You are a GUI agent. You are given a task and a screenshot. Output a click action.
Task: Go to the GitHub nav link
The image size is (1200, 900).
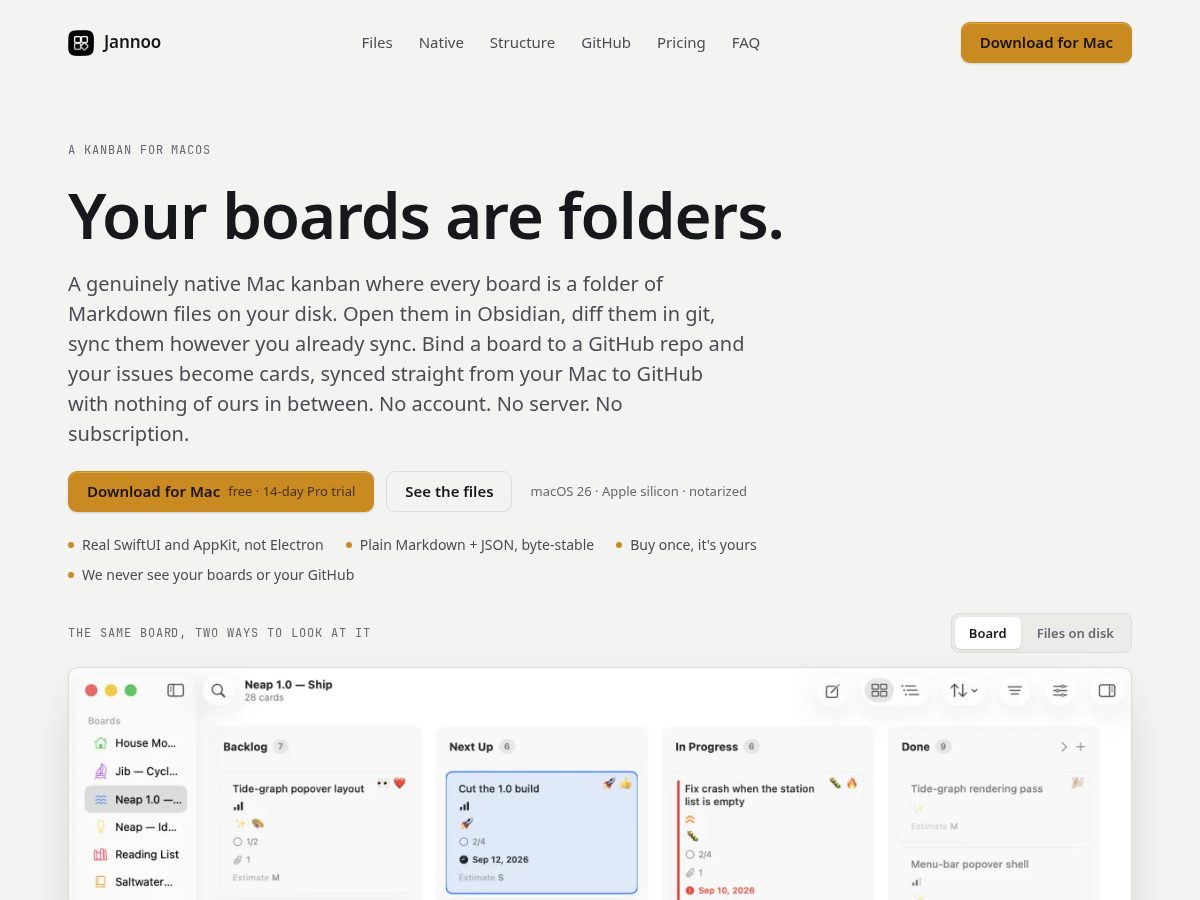pyautogui.click(x=606, y=43)
